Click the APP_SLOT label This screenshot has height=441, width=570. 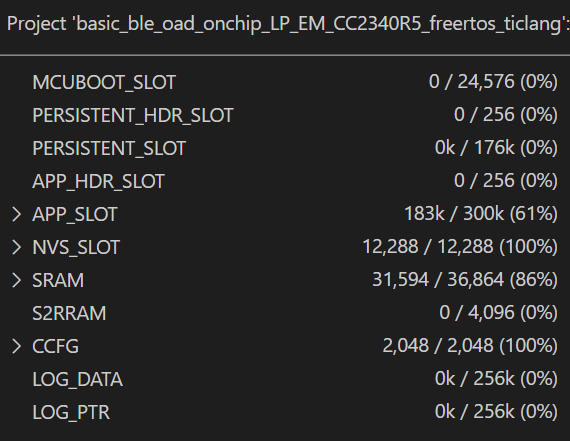[75, 214]
